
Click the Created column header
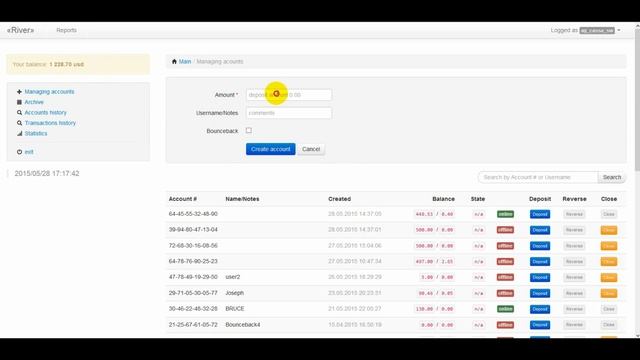pyautogui.click(x=340, y=199)
